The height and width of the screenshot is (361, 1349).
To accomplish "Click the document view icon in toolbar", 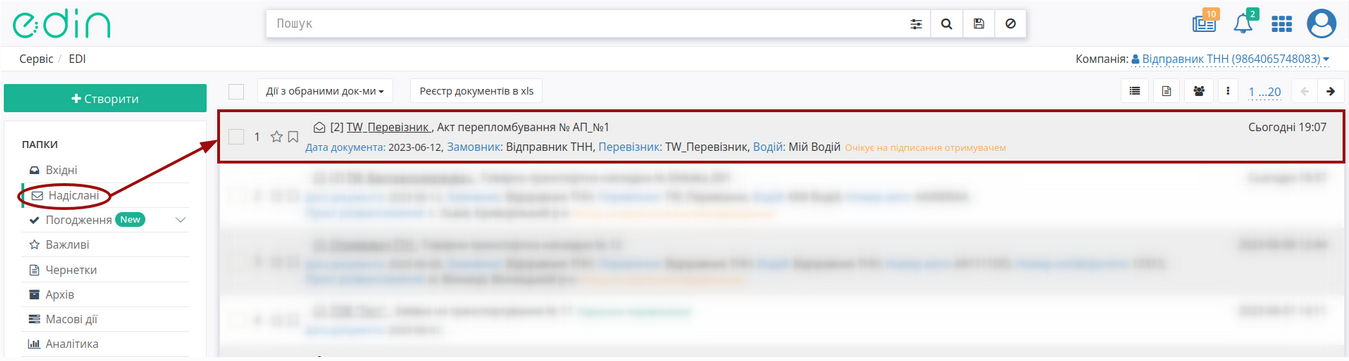I will point(1166,91).
